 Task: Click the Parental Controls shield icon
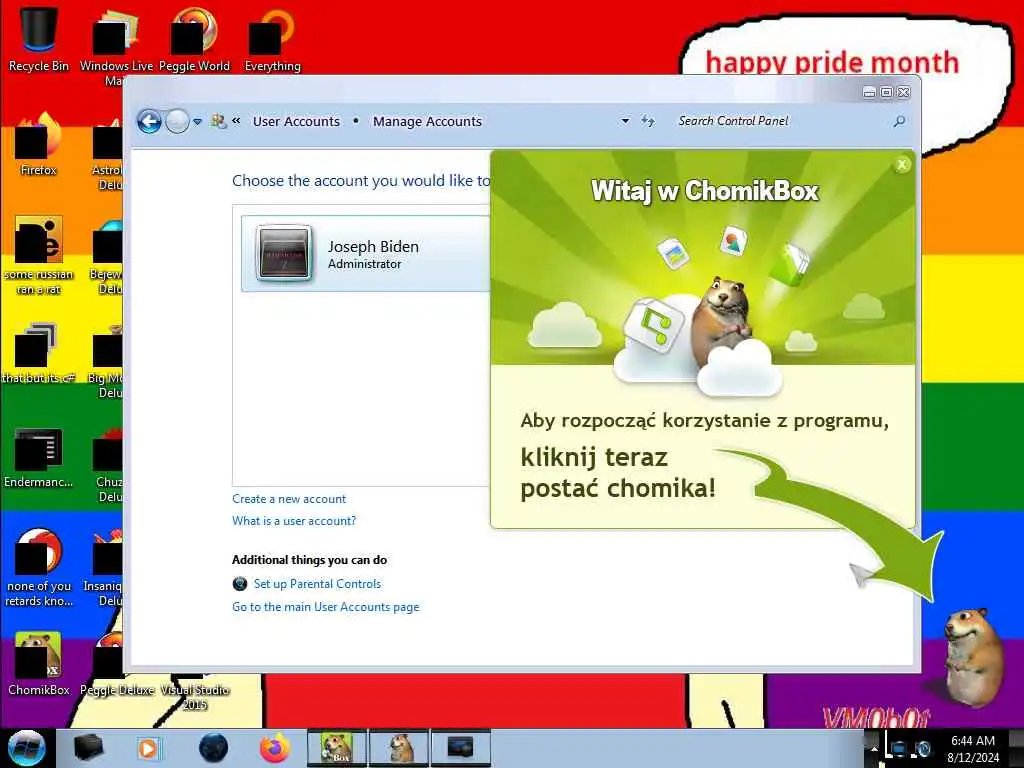240,584
